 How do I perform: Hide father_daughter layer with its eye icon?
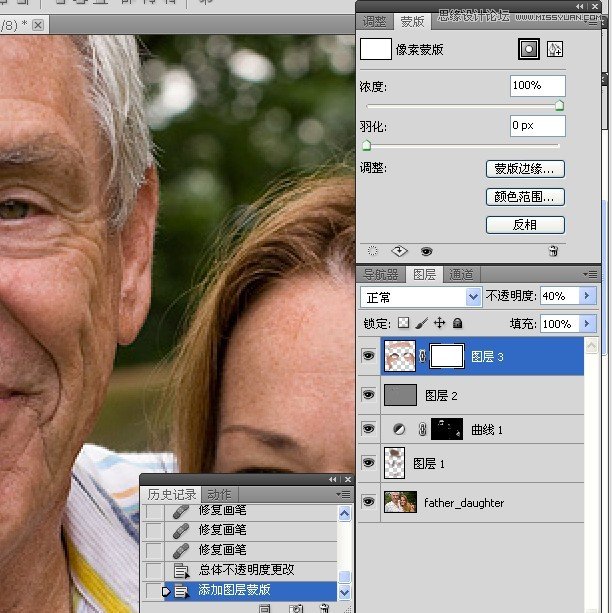coord(368,501)
